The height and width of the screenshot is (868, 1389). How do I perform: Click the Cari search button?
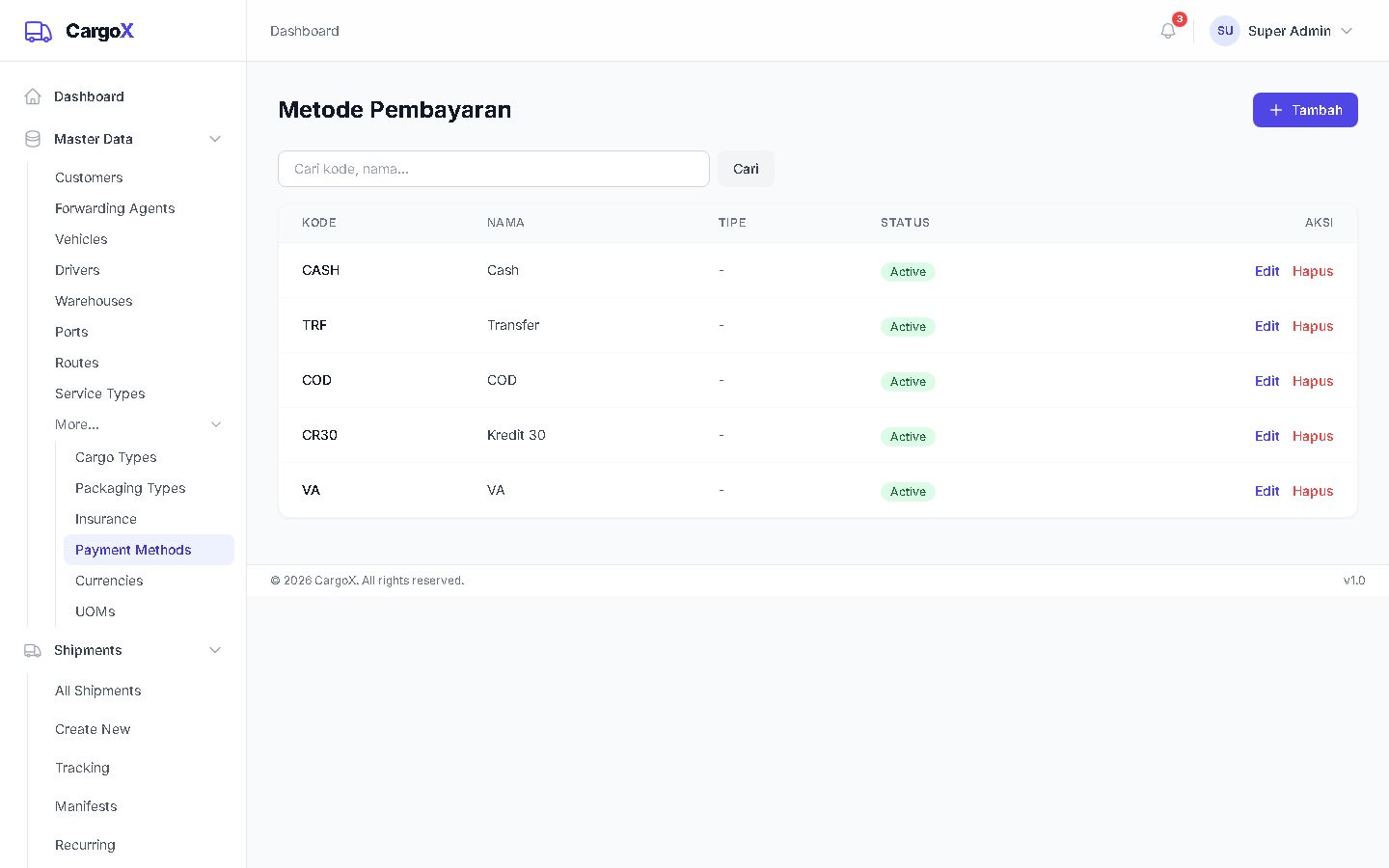point(746,169)
